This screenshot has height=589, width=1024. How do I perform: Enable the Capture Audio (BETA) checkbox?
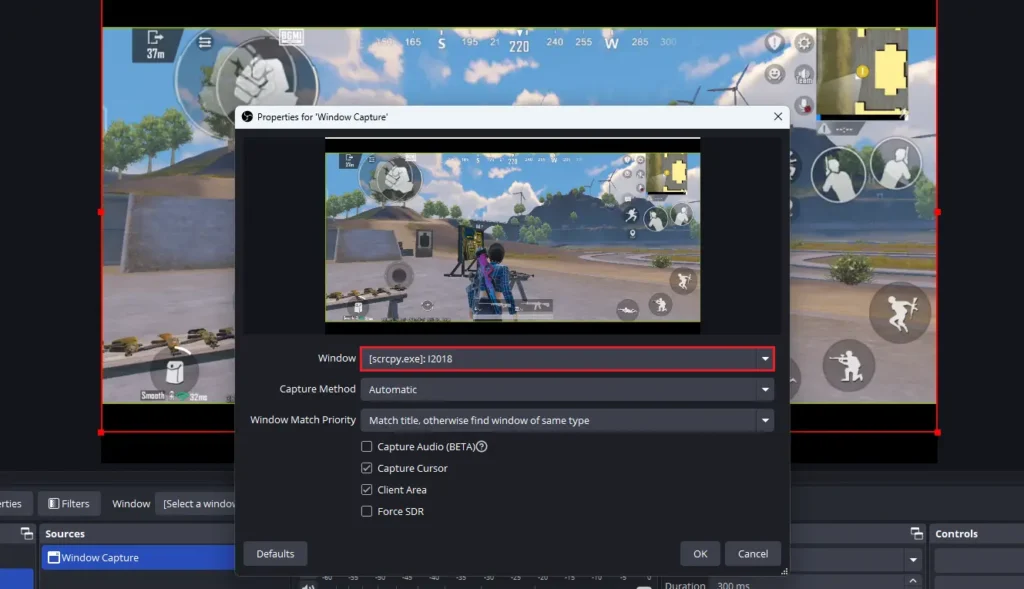[x=367, y=446]
